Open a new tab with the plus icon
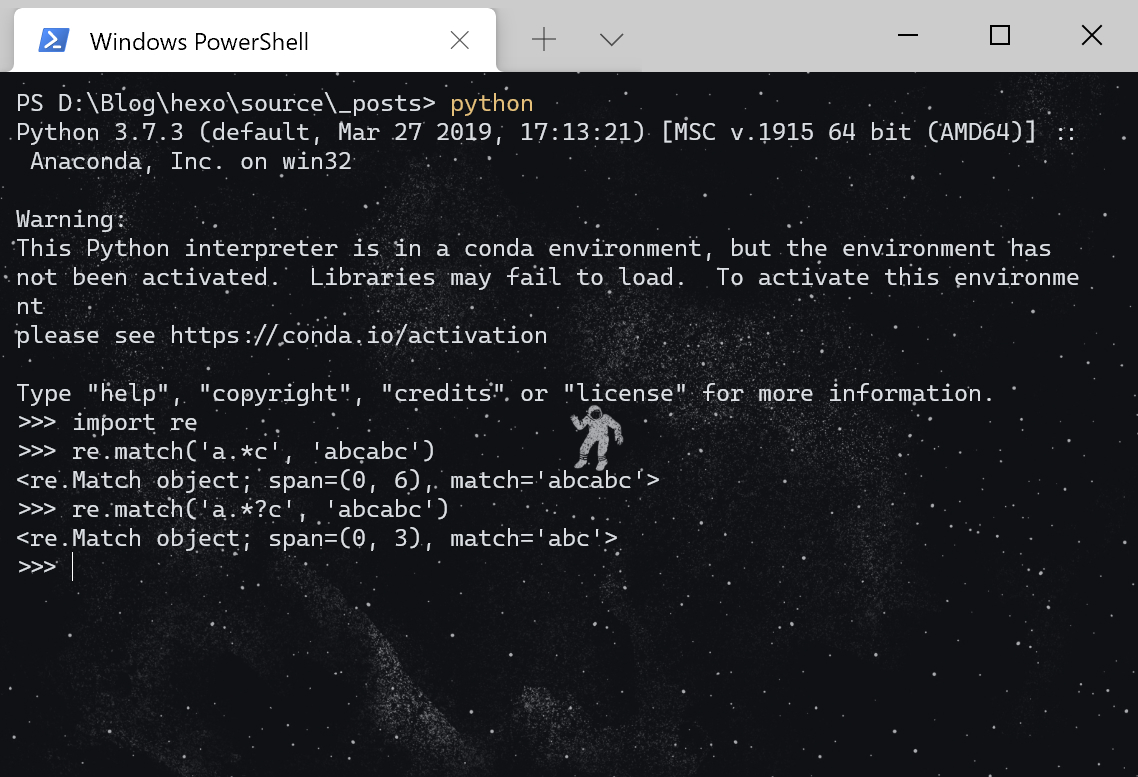This screenshot has height=777, width=1138. click(x=544, y=39)
